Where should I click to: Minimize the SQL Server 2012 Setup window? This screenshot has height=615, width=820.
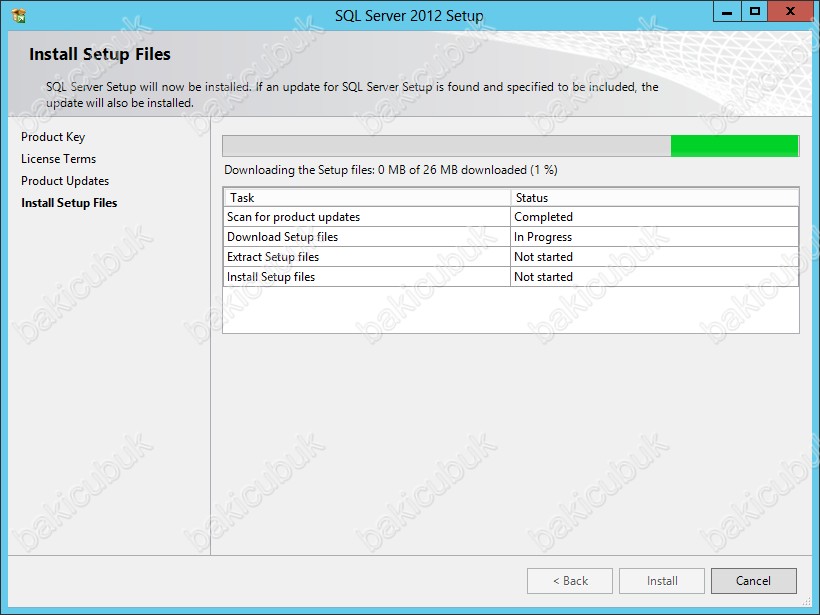point(727,12)
